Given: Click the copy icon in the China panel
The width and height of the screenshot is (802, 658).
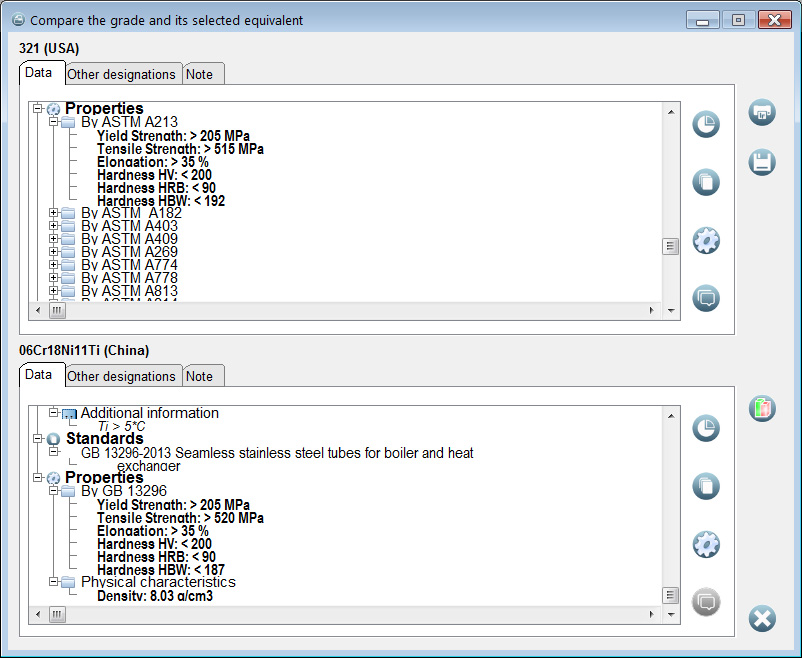Looking at the screenshot, I should coord(706,486).
